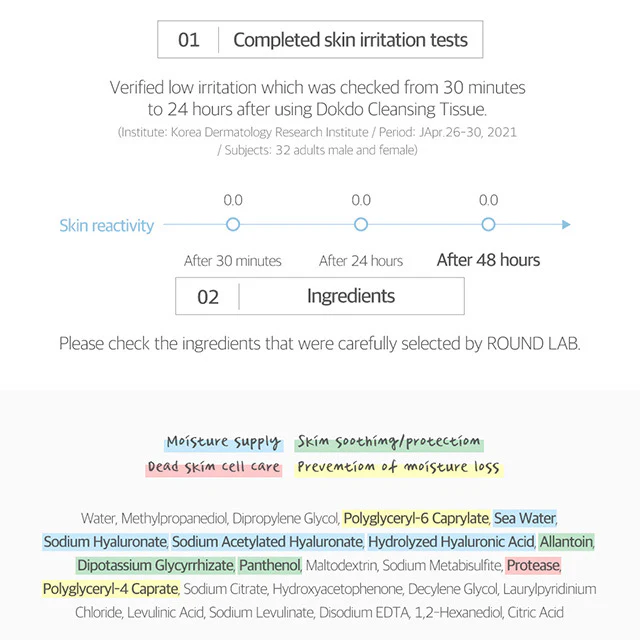This screenshot has width=640, height=640.
Task: Click the Skin reactivity arrow tip
Action: pos(566,225)
